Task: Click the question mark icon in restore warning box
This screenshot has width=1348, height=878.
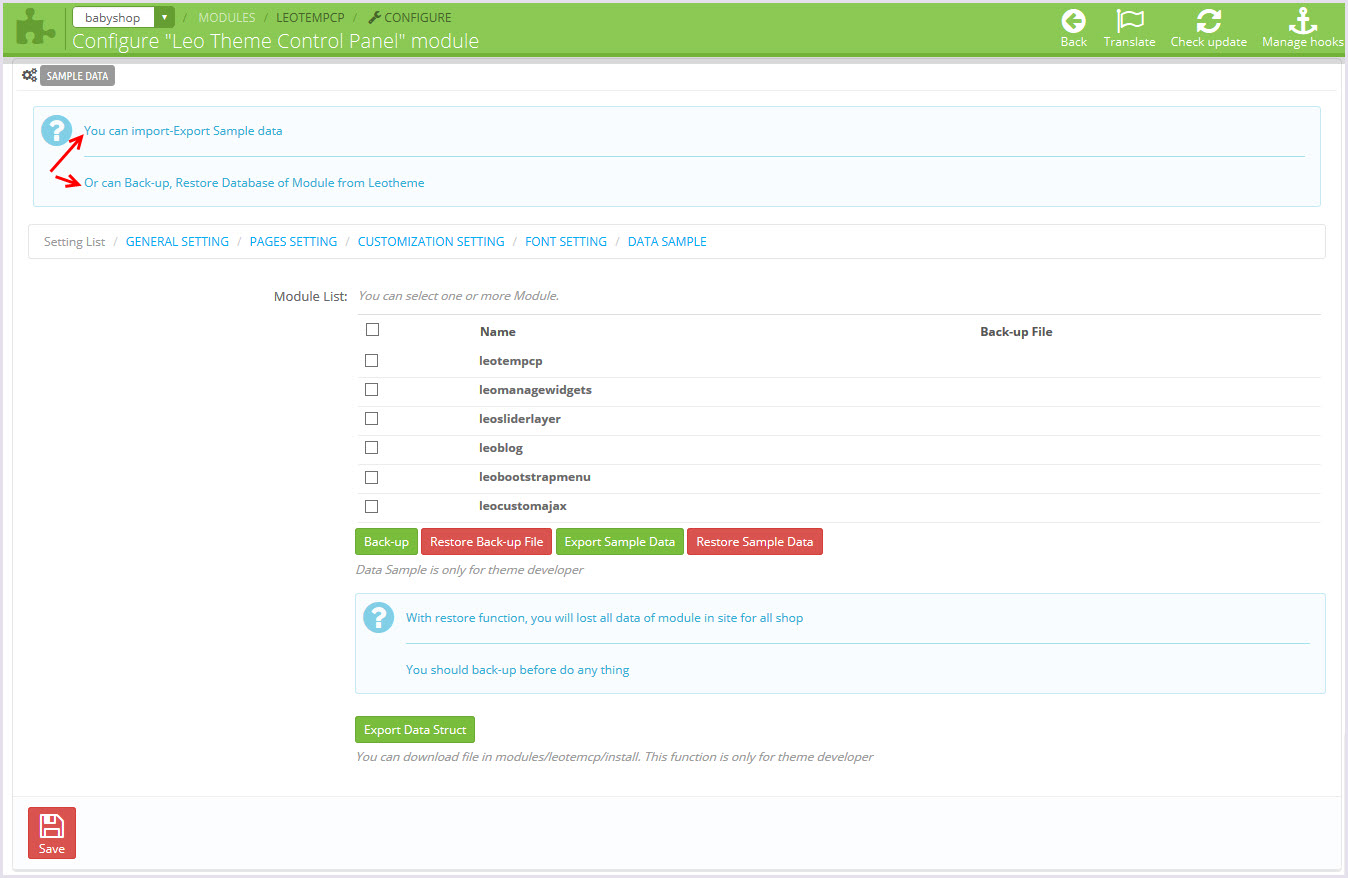Action: (x=378, y=617)
